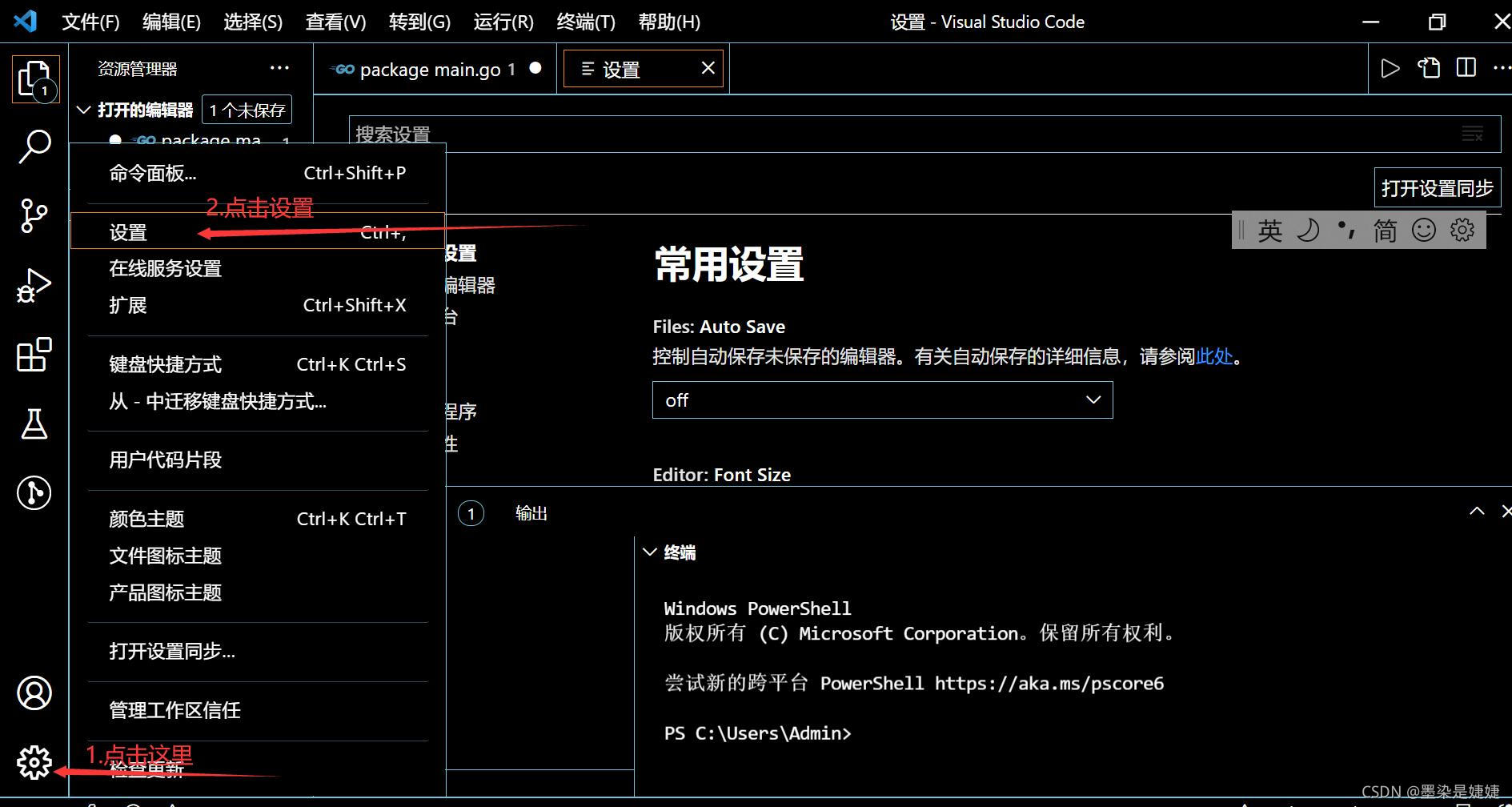Image resolution: width=1512 pixels, height=807 pixels.
Task: Open the 帮助(H) menu
Action: coord(669,22)
